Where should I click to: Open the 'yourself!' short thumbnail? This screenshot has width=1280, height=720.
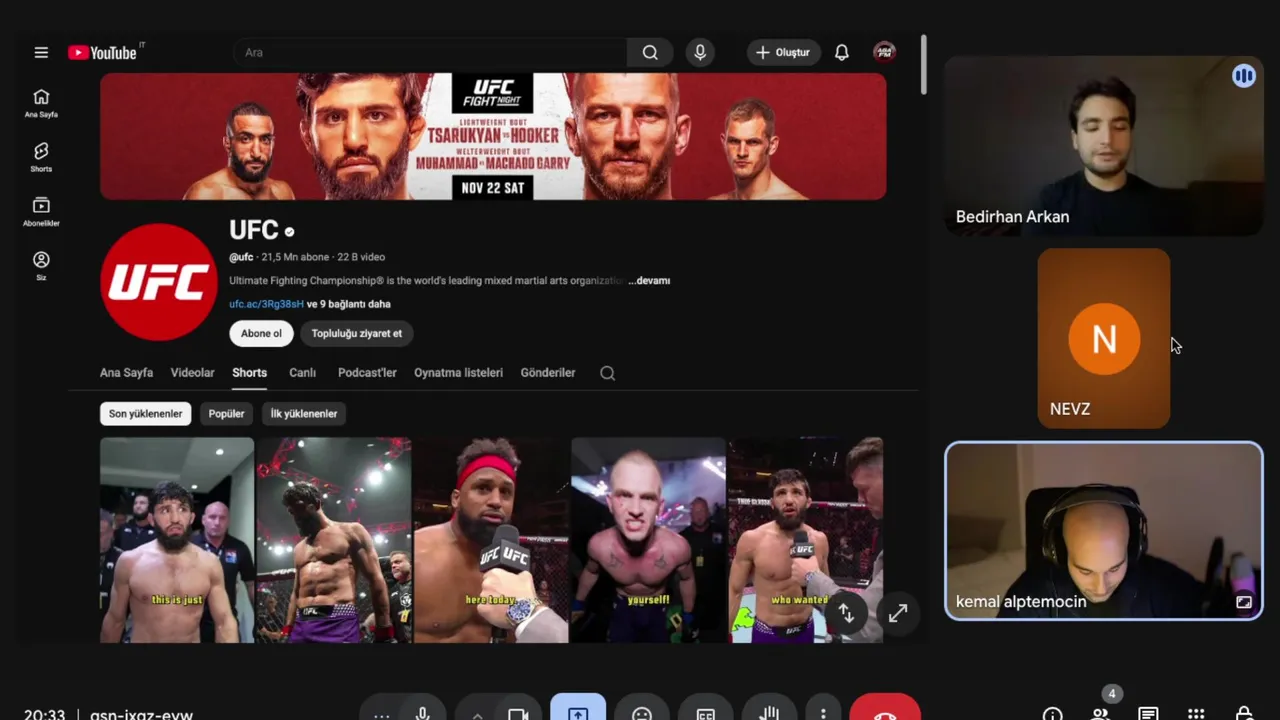pyautogui.click(x=648, y=540)
